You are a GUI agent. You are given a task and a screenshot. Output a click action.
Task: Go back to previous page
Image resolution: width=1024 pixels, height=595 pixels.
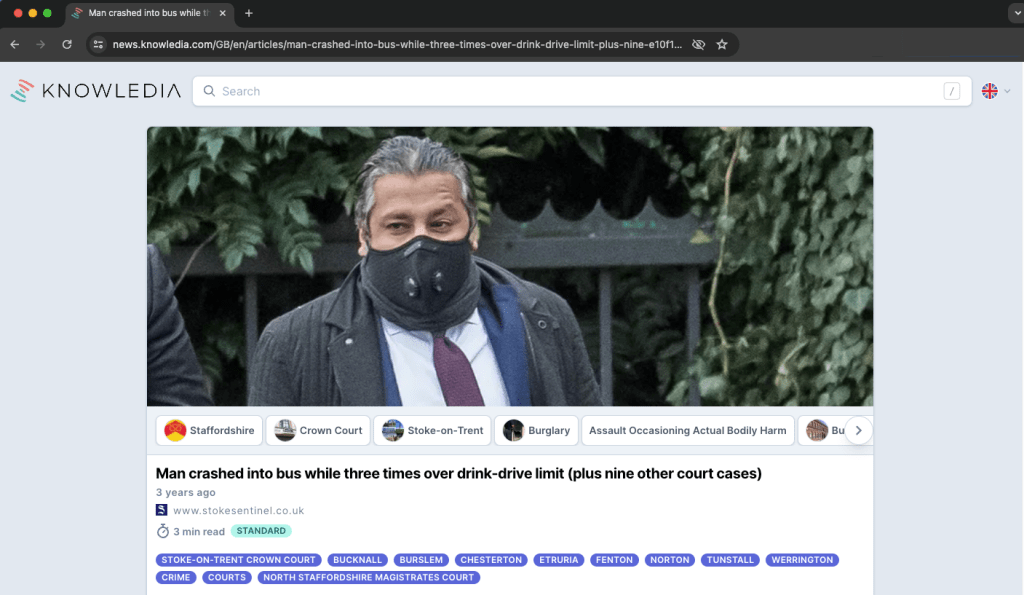15,44
